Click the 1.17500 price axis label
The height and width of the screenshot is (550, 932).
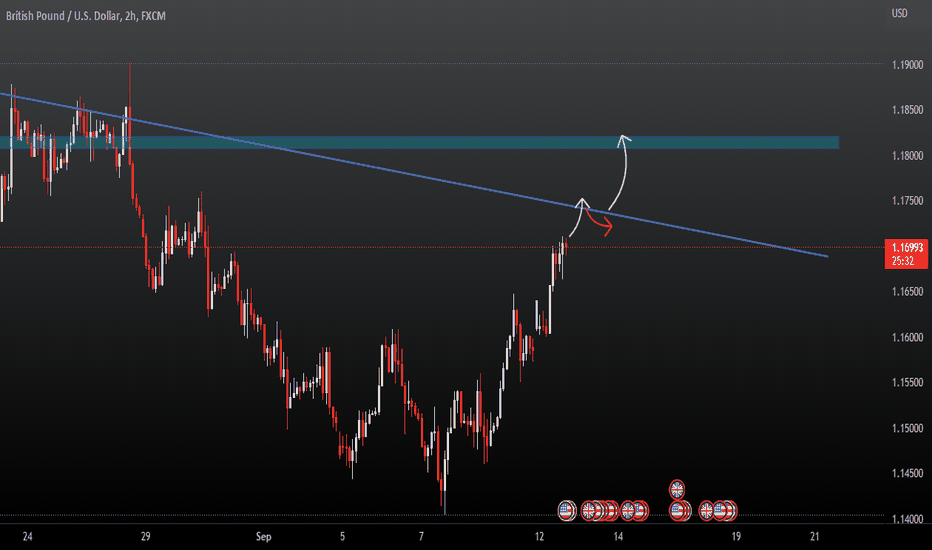pyautogui.click(x=908, y=201)
